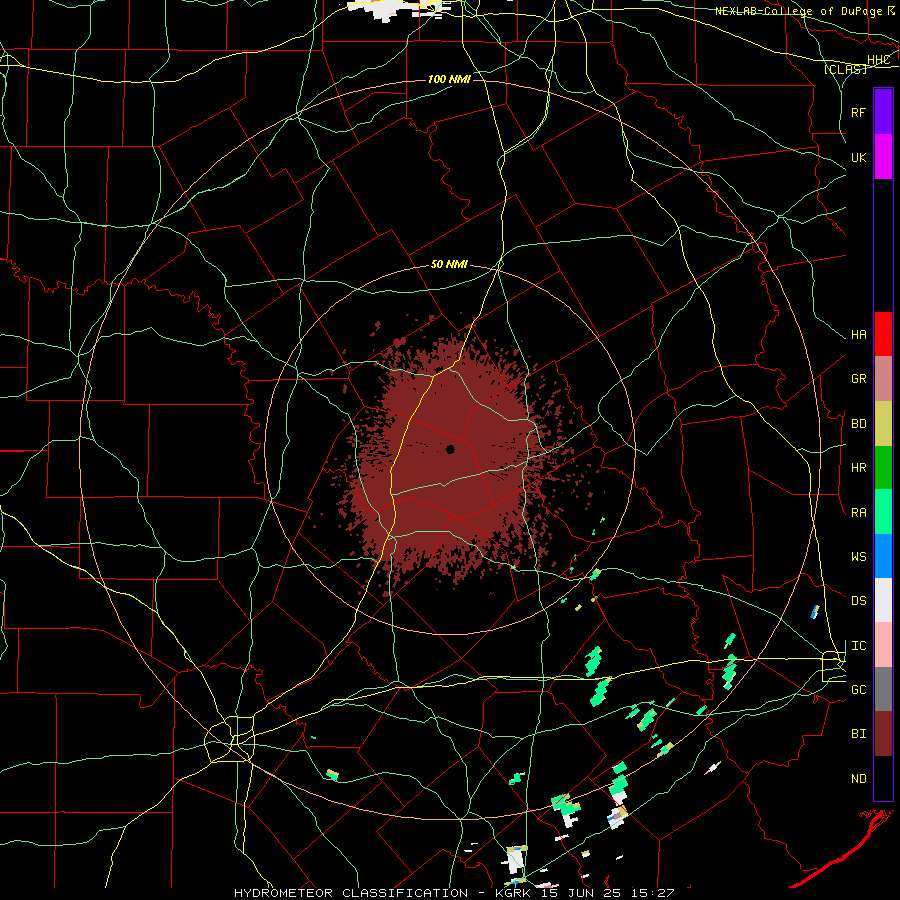
Task: Click the 'DS' legend label
Action: pos(859,601)
